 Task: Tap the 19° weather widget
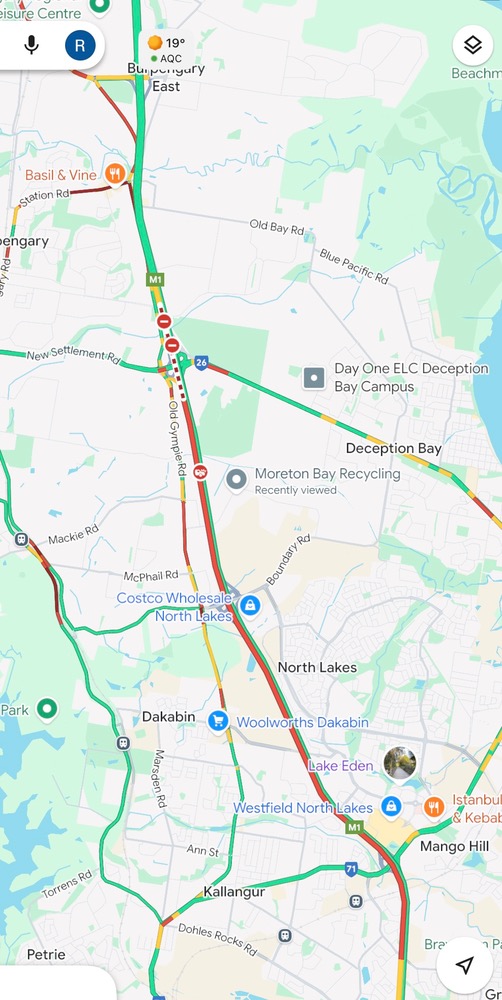point(166,50)
